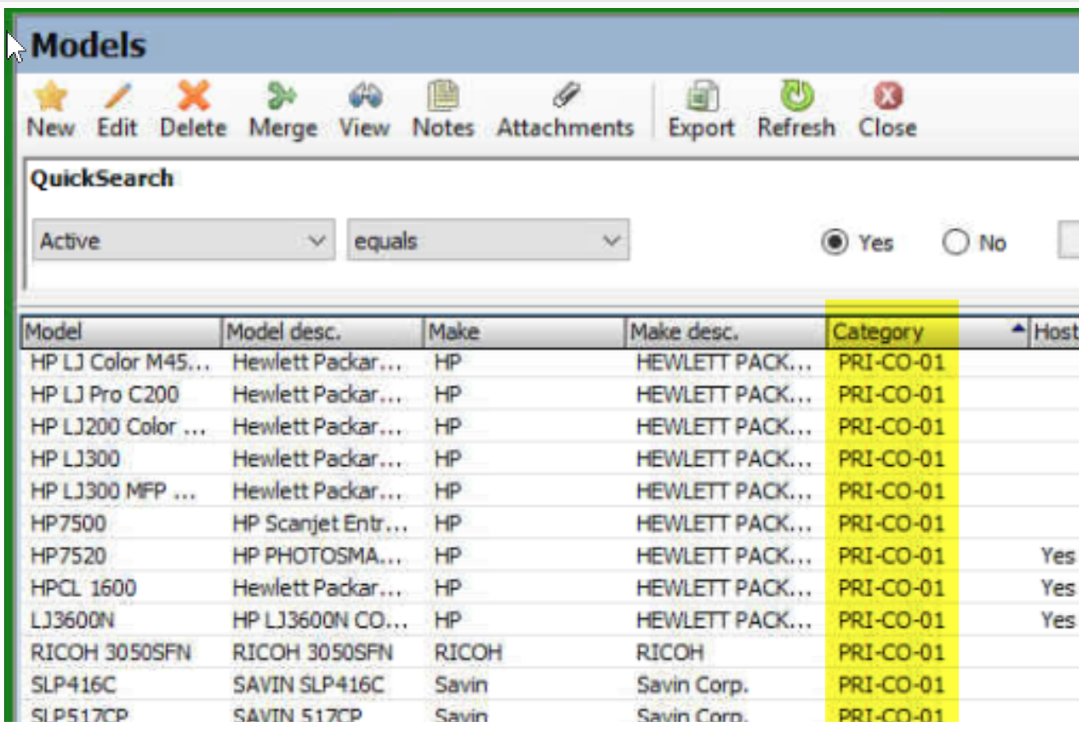Open the Attachments paperclip icon
The height and width of the screenshot is (732, 1079).
click(566, 96)
